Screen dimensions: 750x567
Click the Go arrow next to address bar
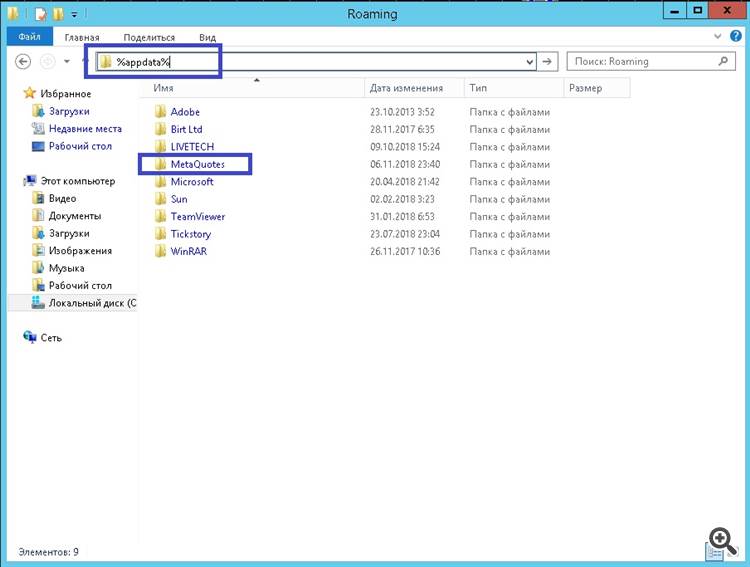[547, 62]
